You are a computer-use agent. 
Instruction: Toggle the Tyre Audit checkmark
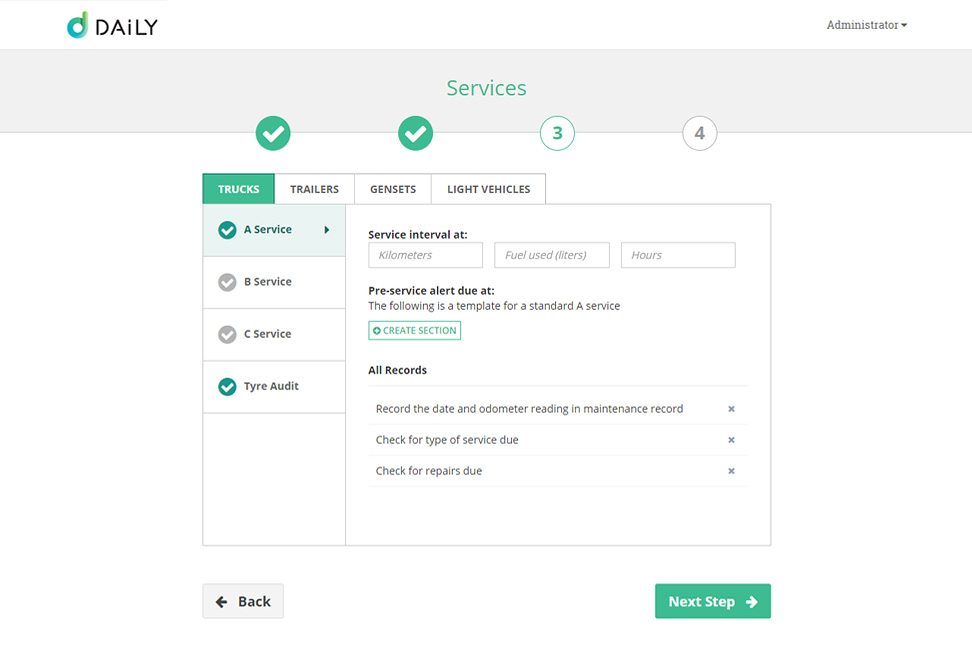click(x=227, y=386)
